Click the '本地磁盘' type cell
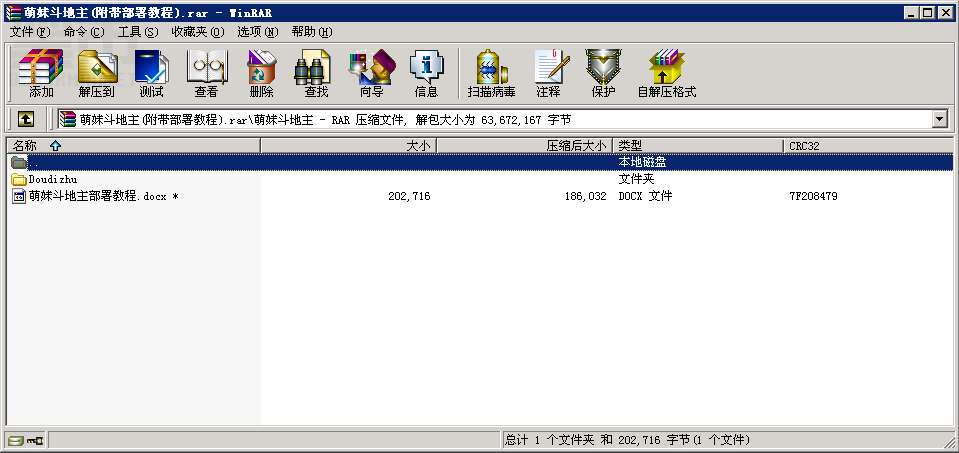Image resolution: width=959 pixels, height=453 pixels. [x=642, y=162]
